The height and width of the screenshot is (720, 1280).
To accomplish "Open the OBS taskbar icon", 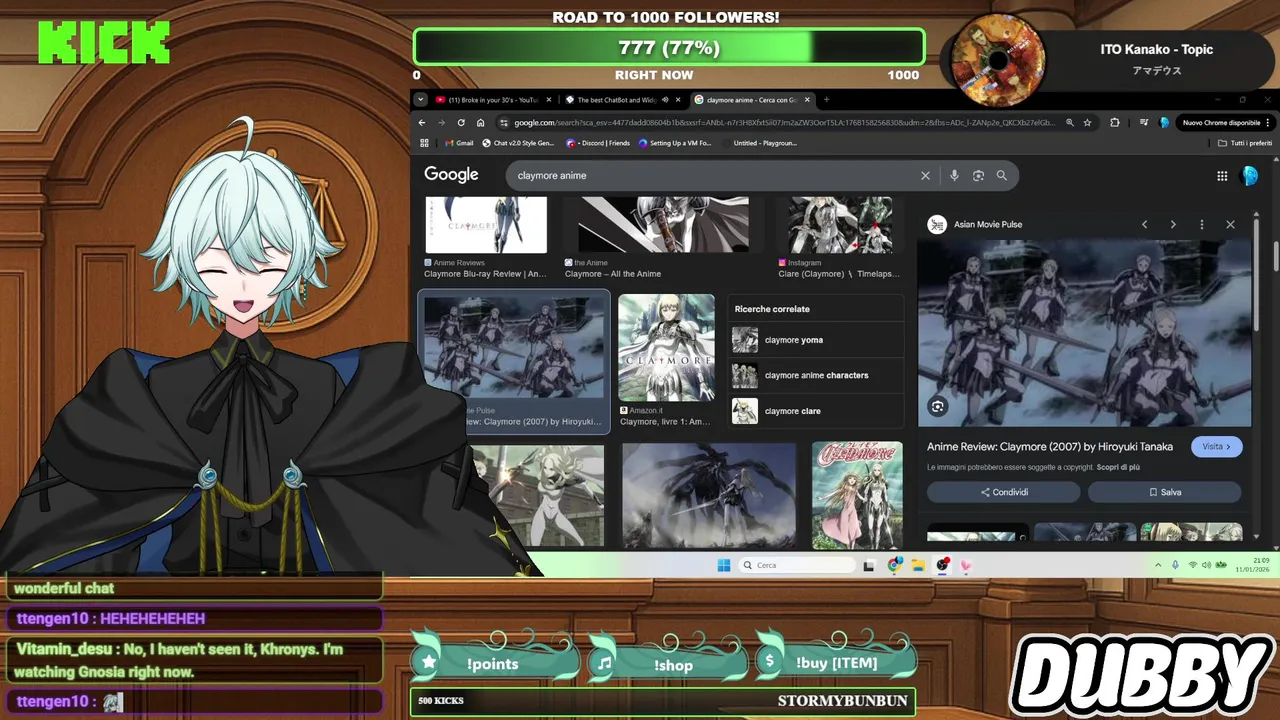I will coord(942,565).
